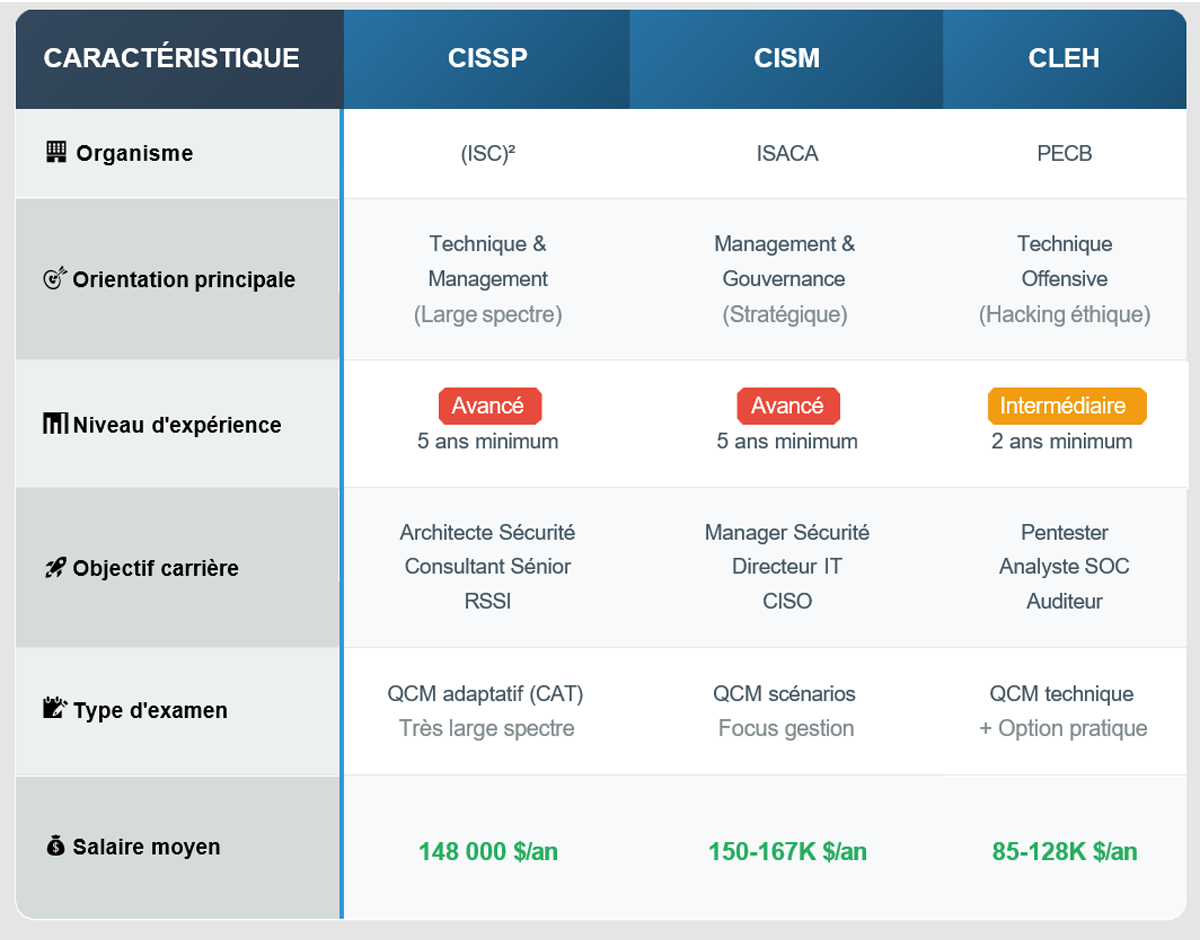Screen dimensions: 1200x940
Task: Click the bar chart icon beside Niveau d'expérience
Action: point(55,424)
